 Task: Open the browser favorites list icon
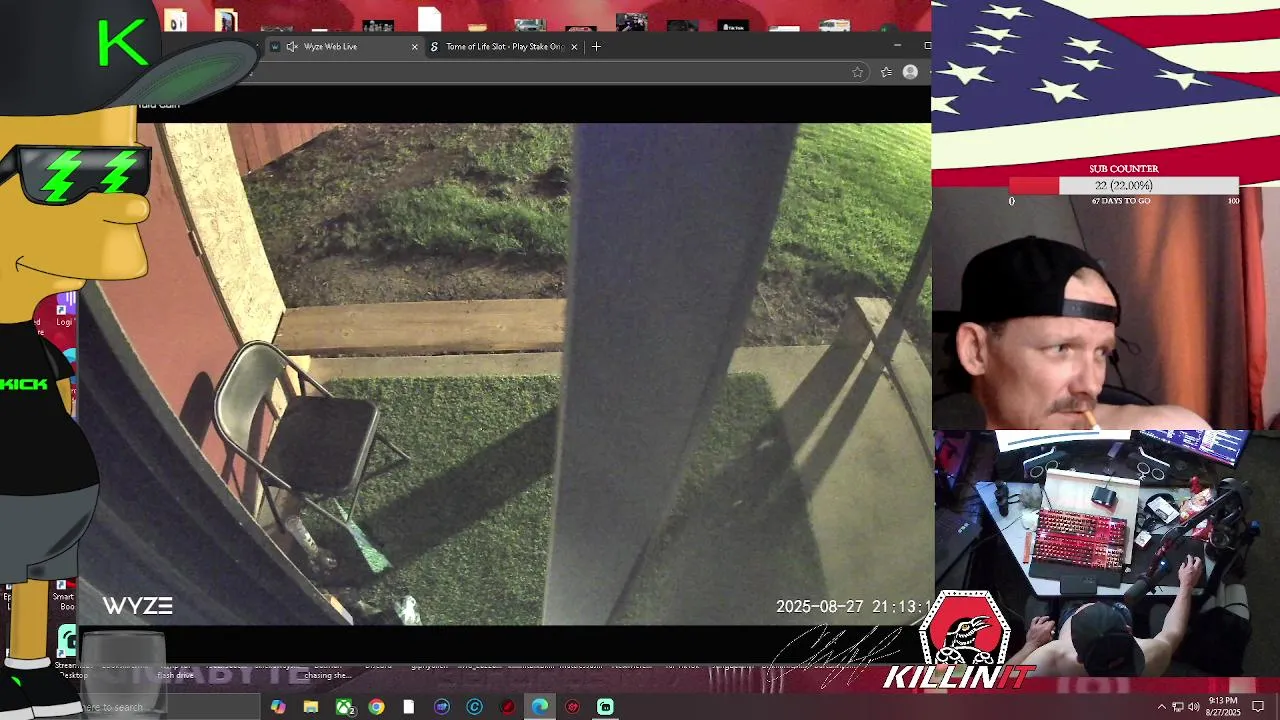pos(886,72)
